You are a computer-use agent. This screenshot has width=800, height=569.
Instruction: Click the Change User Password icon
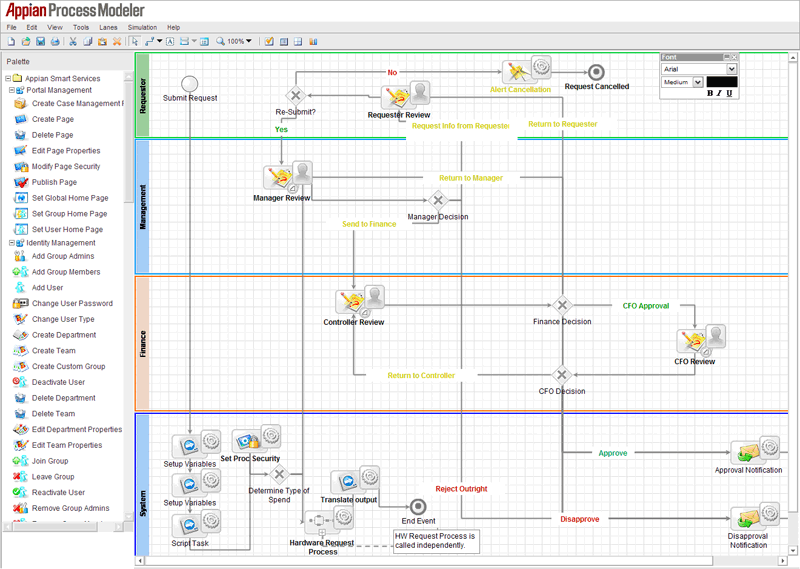[x=20, y=303]
